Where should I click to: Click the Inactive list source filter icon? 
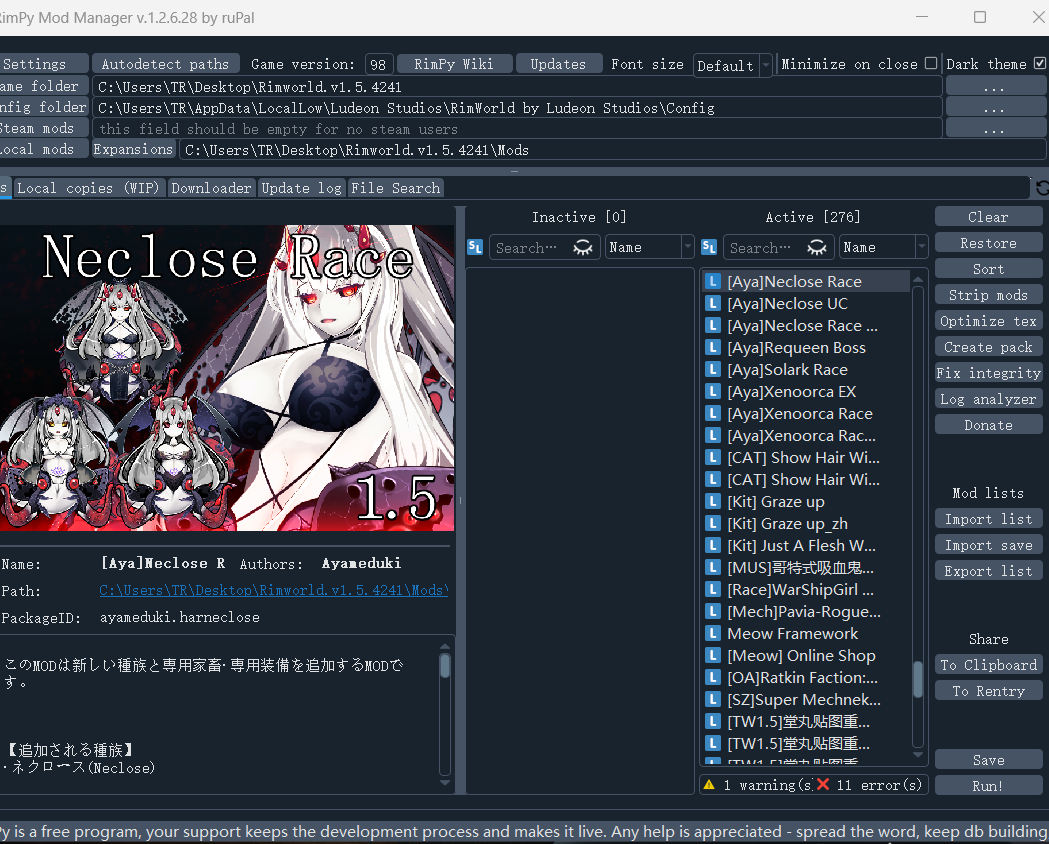pos(475,247)
